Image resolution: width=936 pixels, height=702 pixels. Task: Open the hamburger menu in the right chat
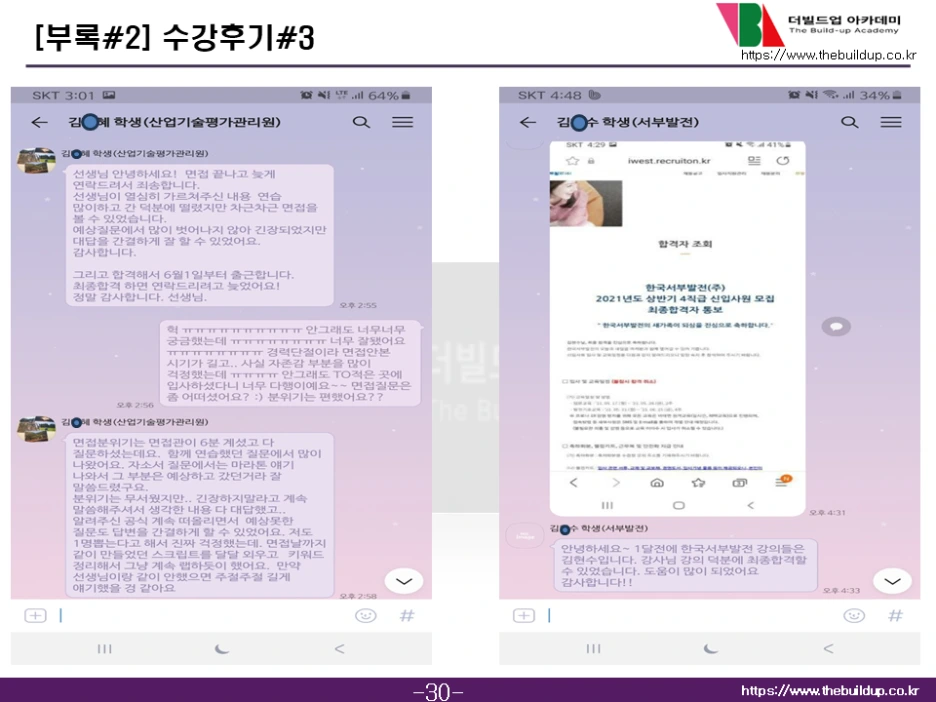coord(890,122)
